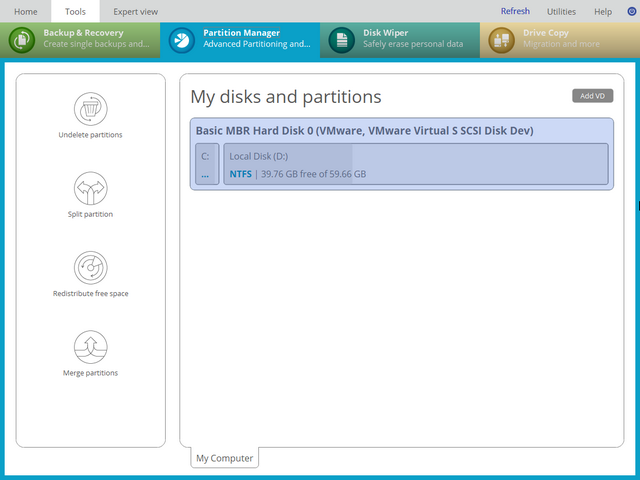This screenshot has width=640, height=480.
Task: Click the Undelete partitions icon
Action: point(90,108)
